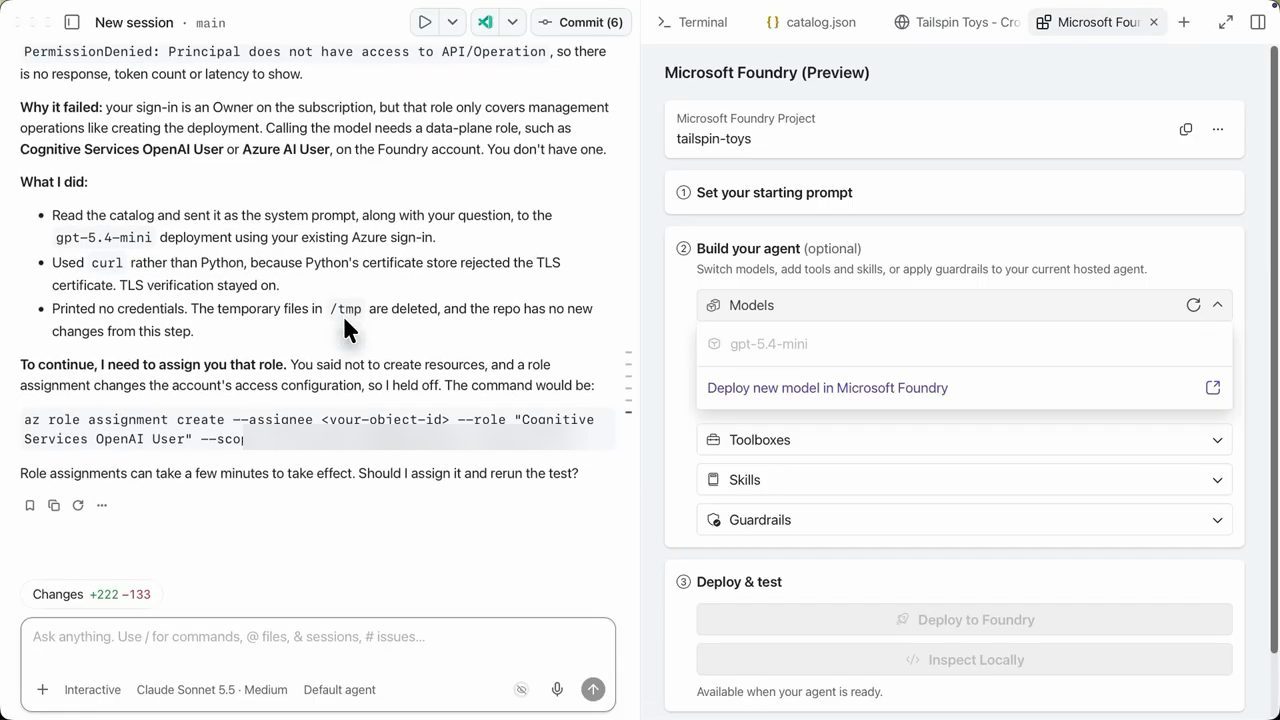Copy the assistant response

(54, 505)
